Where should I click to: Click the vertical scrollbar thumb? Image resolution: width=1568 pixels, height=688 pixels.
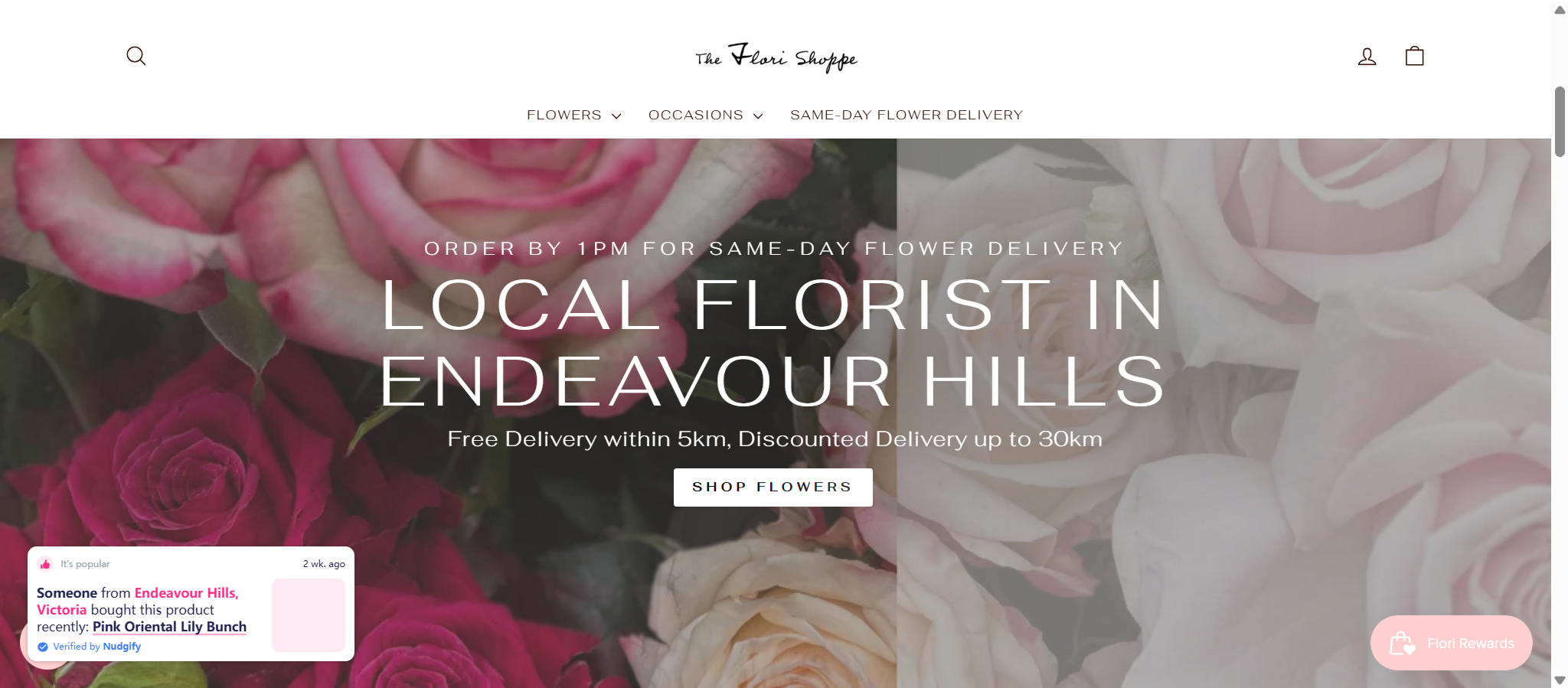coord(1560,122)
